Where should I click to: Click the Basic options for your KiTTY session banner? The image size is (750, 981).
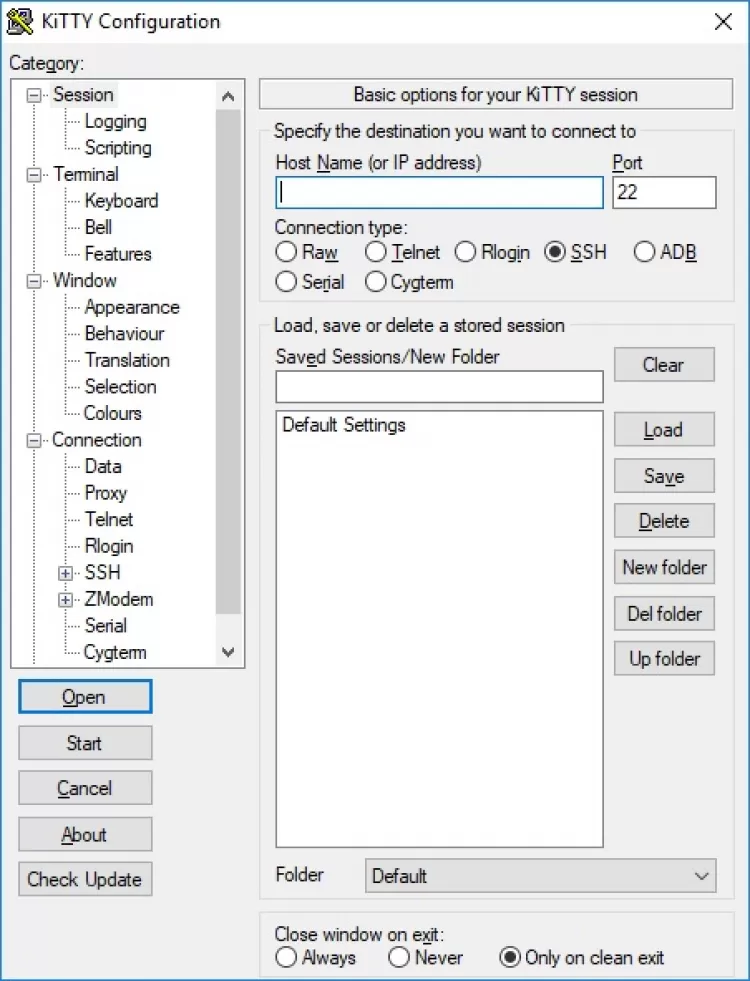click(x=496, y=94)
